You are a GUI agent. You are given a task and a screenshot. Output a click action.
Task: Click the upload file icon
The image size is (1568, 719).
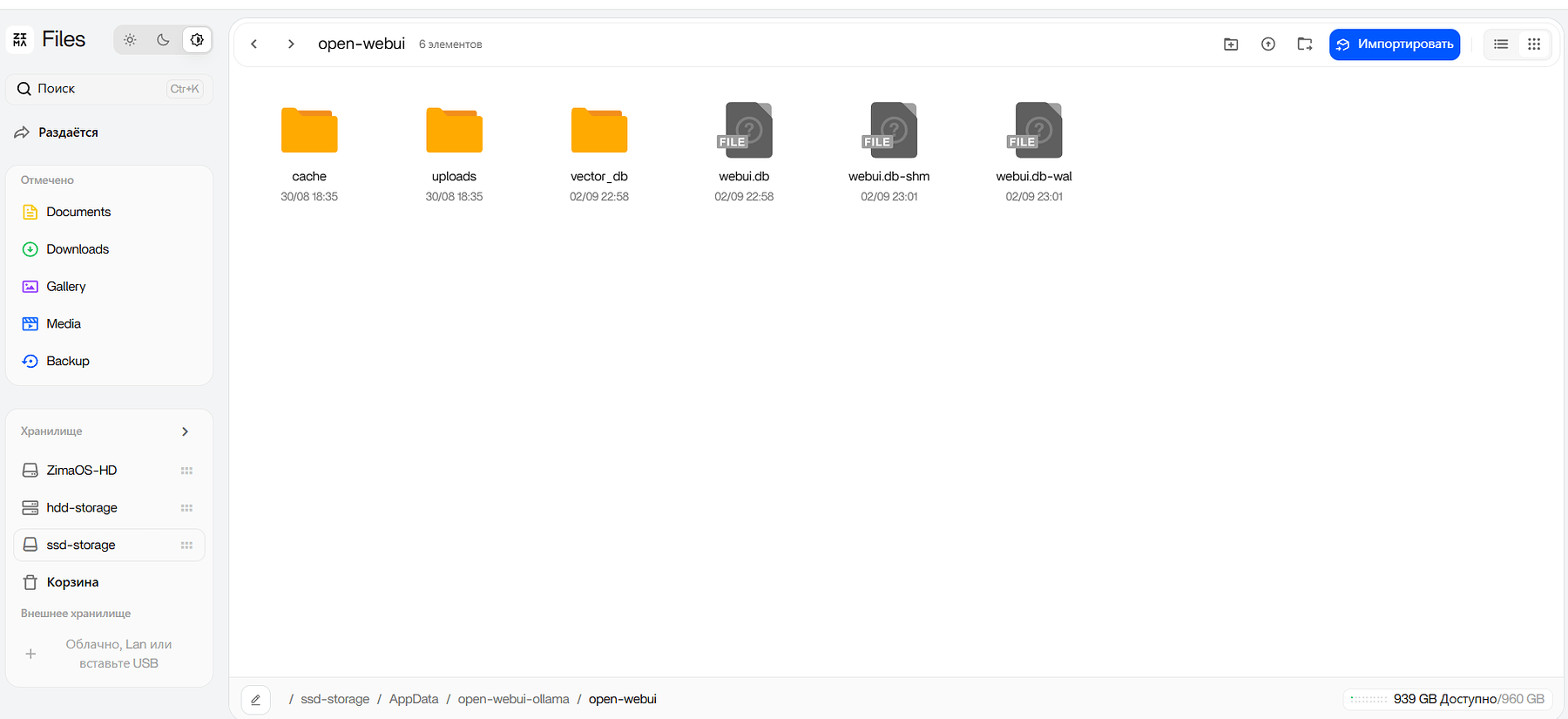pyautogui.click(x=1268, y=44)
